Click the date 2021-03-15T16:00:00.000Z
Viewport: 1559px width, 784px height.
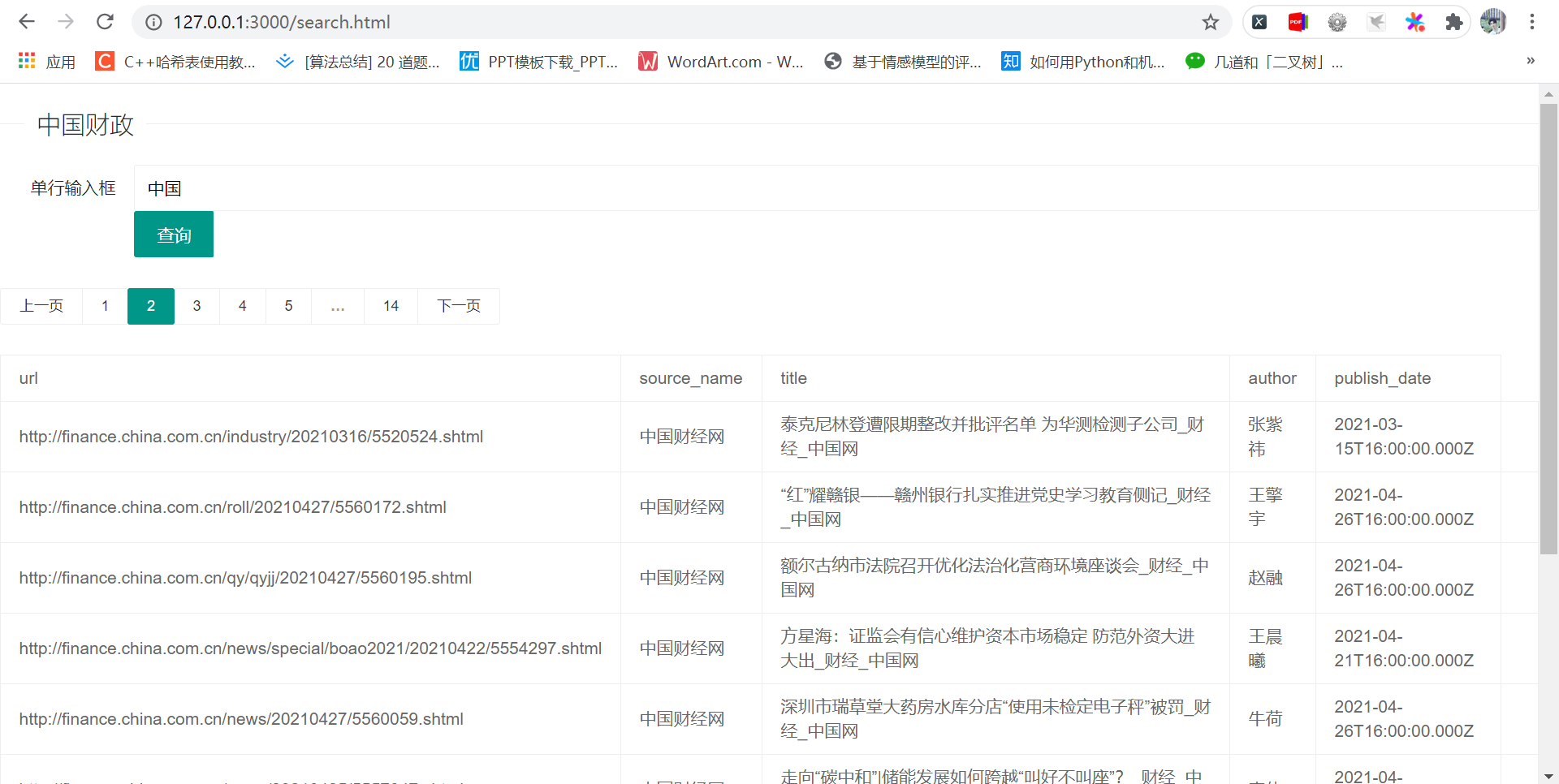pos(1404,437)
